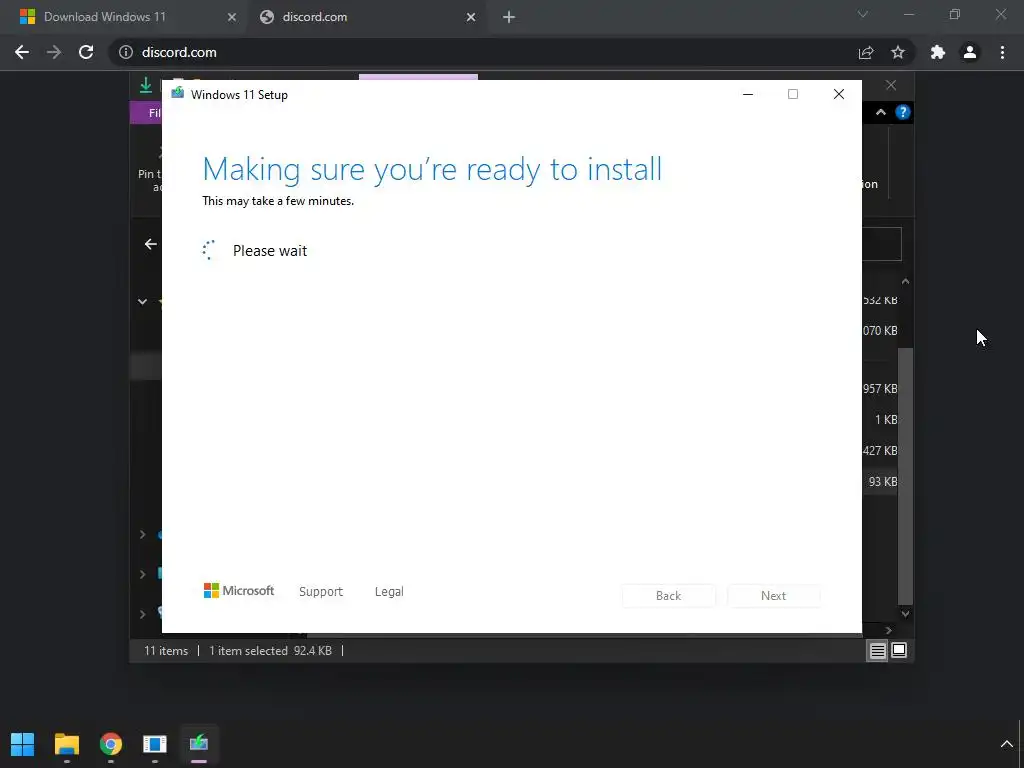Select the 070 KB file row
The width and height of the screenshot is (1024, 768).
click(x=880, y=331)
